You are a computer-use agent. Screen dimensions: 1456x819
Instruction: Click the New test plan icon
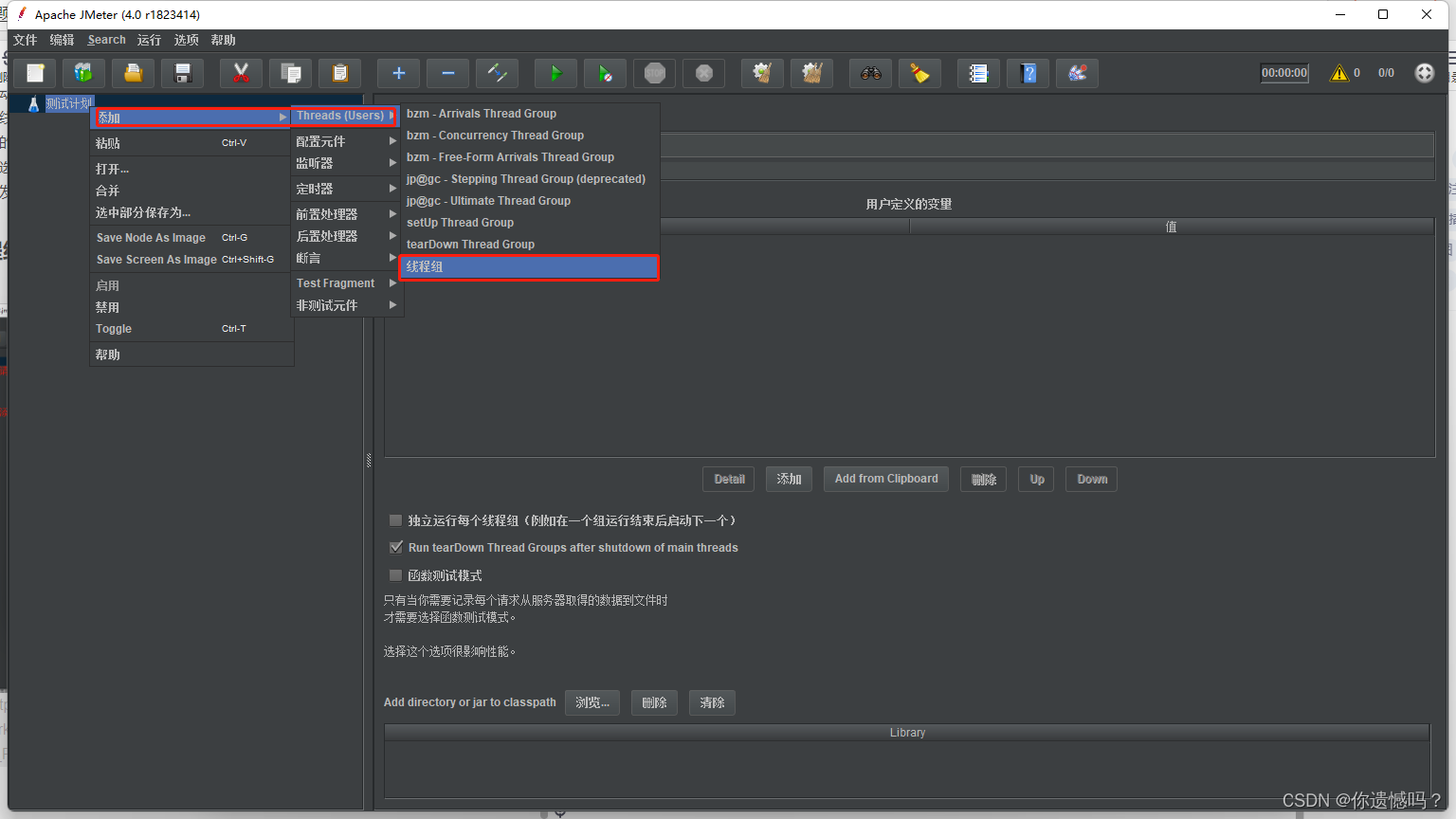pyautogui.click(x=35, y=73)
